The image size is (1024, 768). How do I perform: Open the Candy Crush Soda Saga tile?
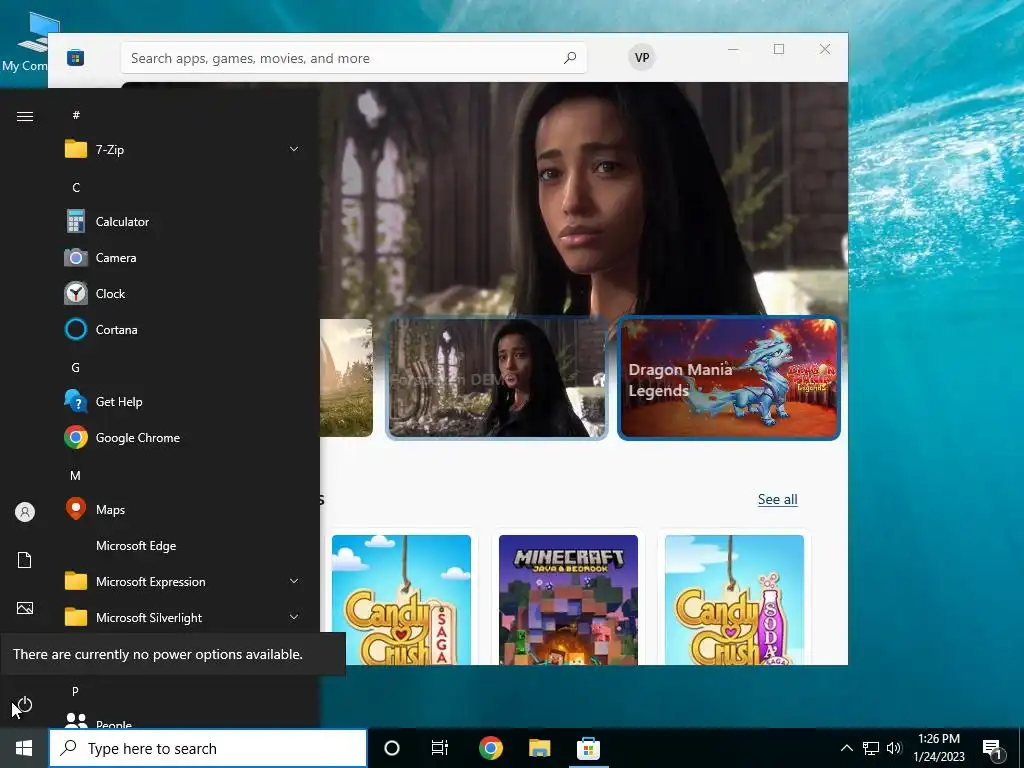click(734, 600)
